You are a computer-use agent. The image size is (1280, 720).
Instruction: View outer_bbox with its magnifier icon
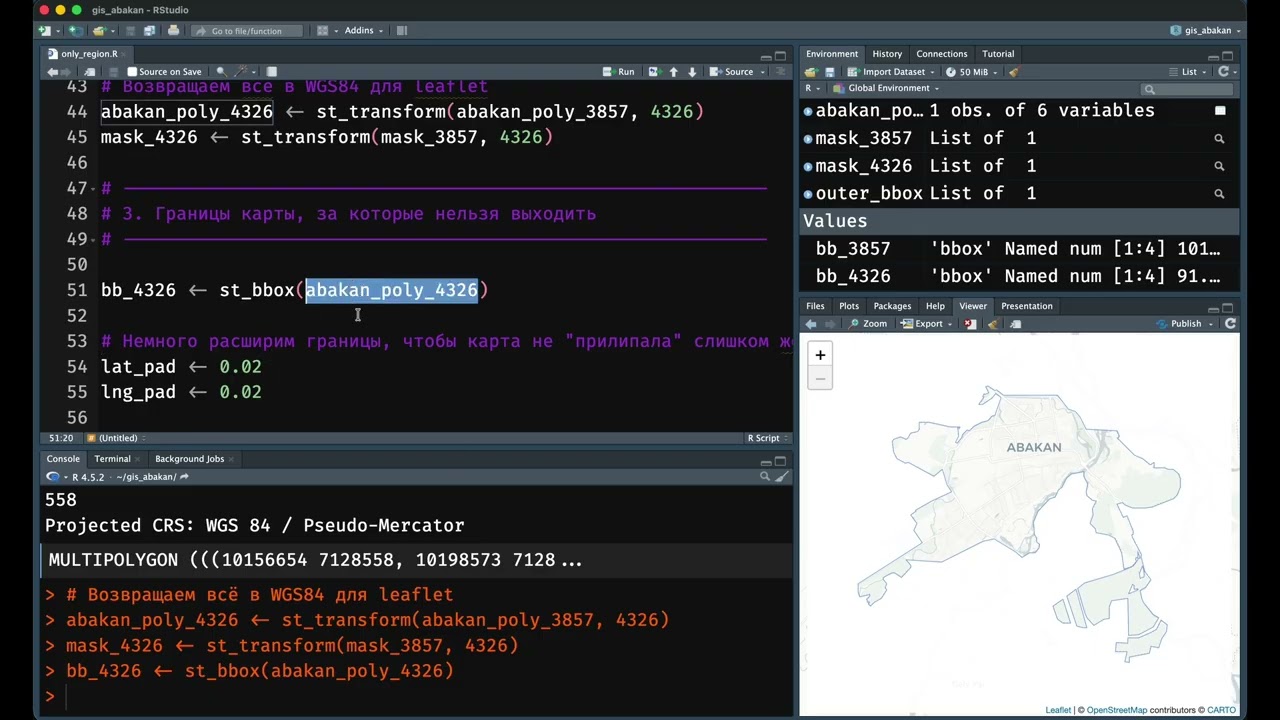(1219, 193)
